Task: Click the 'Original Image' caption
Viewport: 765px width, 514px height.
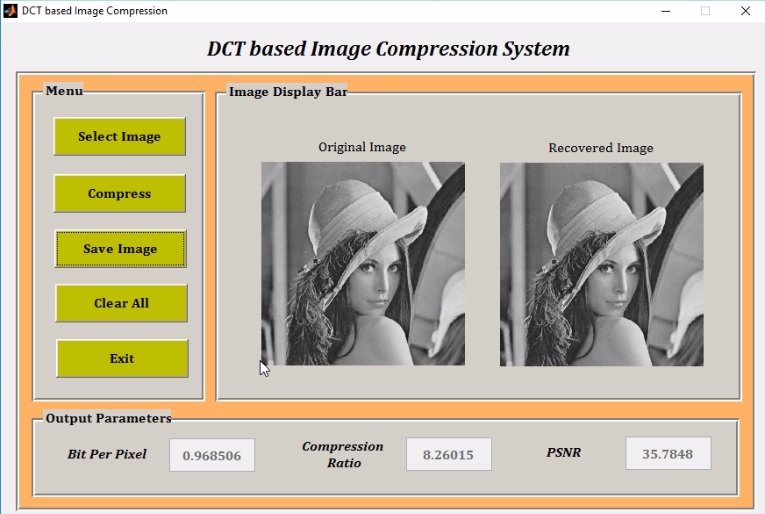Action: [x=362, y=147]
